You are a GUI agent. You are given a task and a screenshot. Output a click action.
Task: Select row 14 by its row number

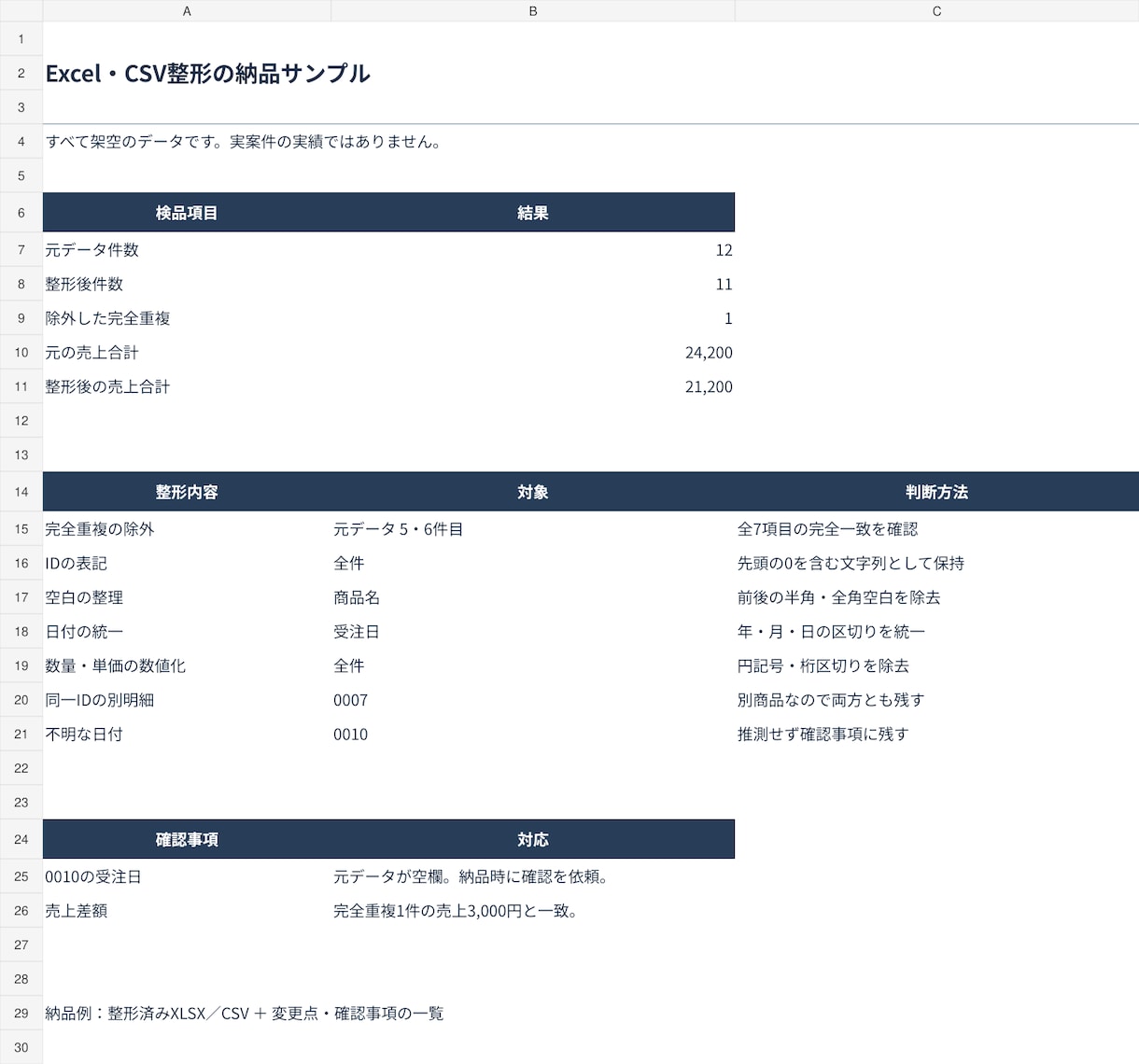[21, 492]
